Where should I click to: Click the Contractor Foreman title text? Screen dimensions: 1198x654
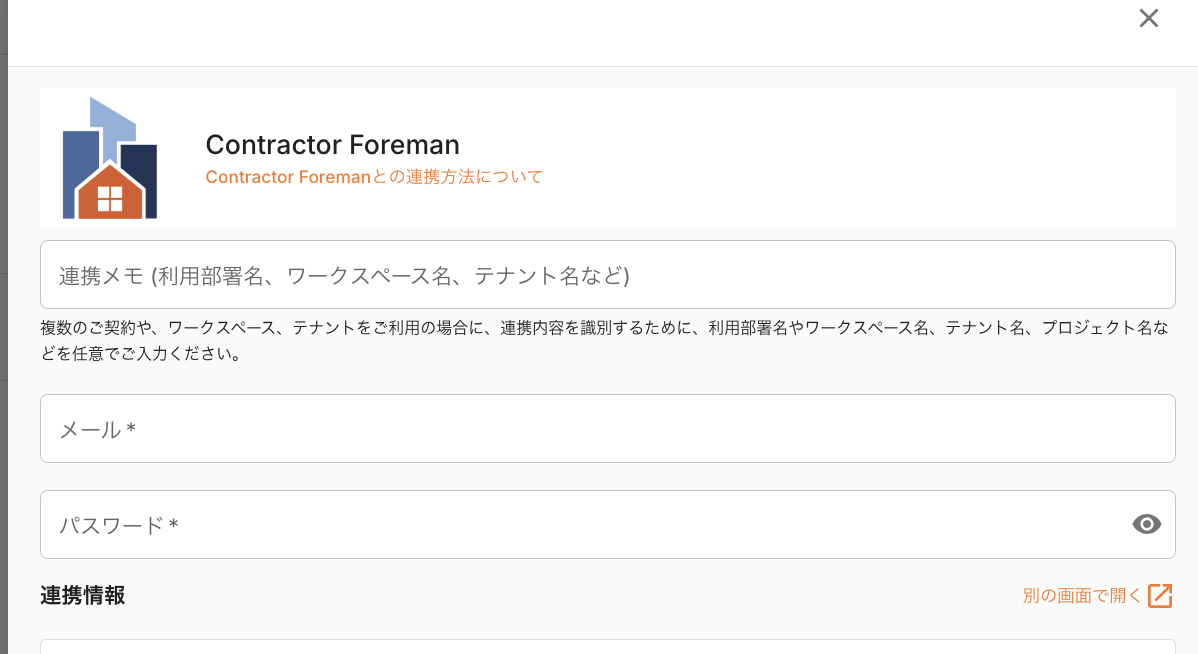[332, 145]
